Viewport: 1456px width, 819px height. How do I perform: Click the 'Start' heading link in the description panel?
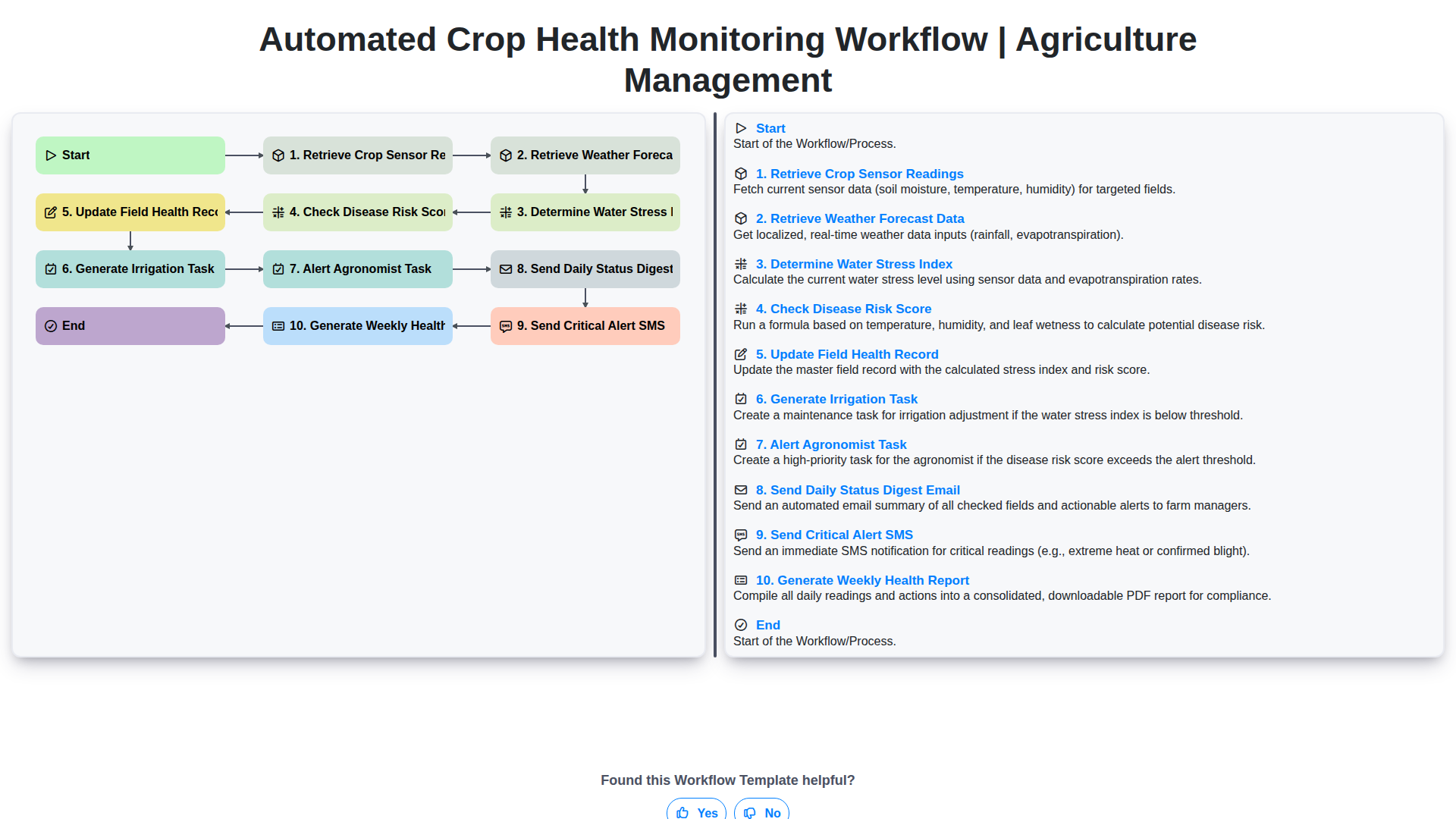coord(770,128)
